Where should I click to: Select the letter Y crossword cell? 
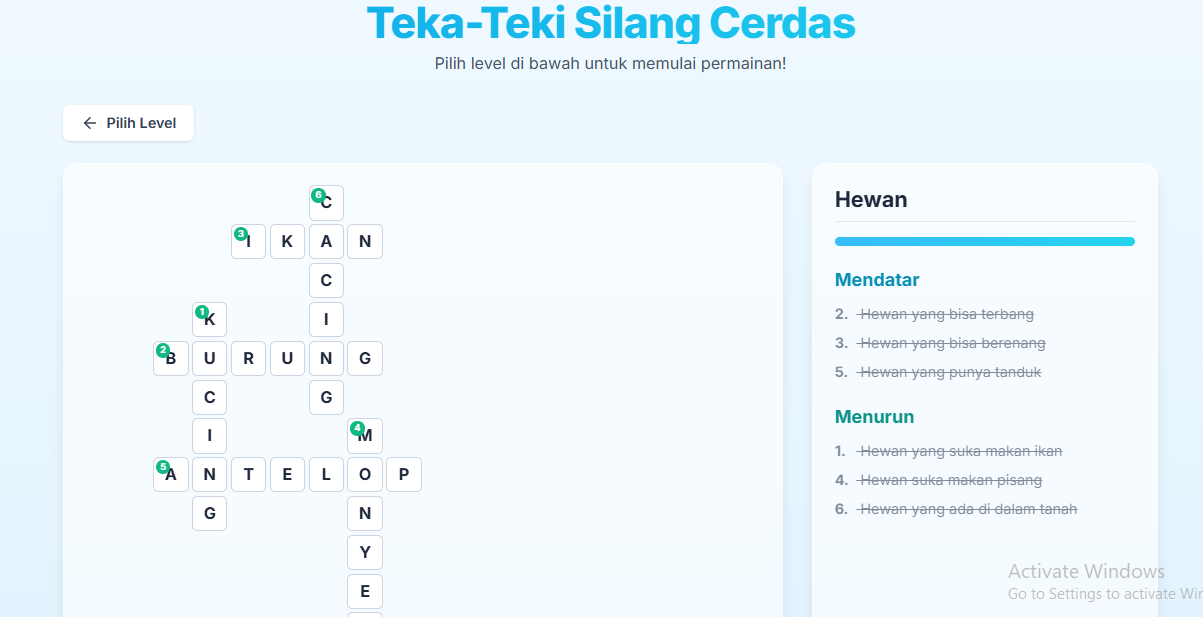tap(365, 553)
